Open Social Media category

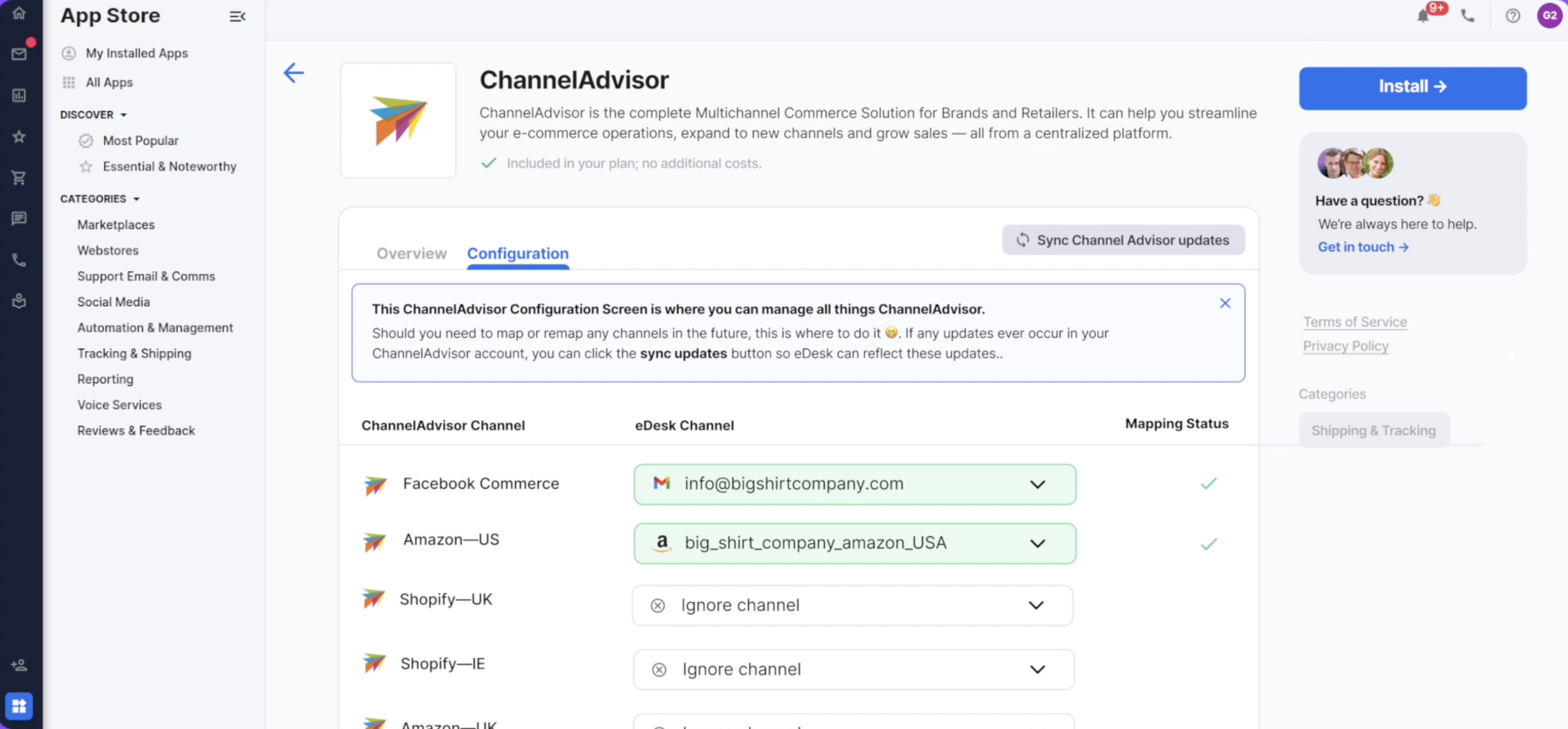[113, 302]
